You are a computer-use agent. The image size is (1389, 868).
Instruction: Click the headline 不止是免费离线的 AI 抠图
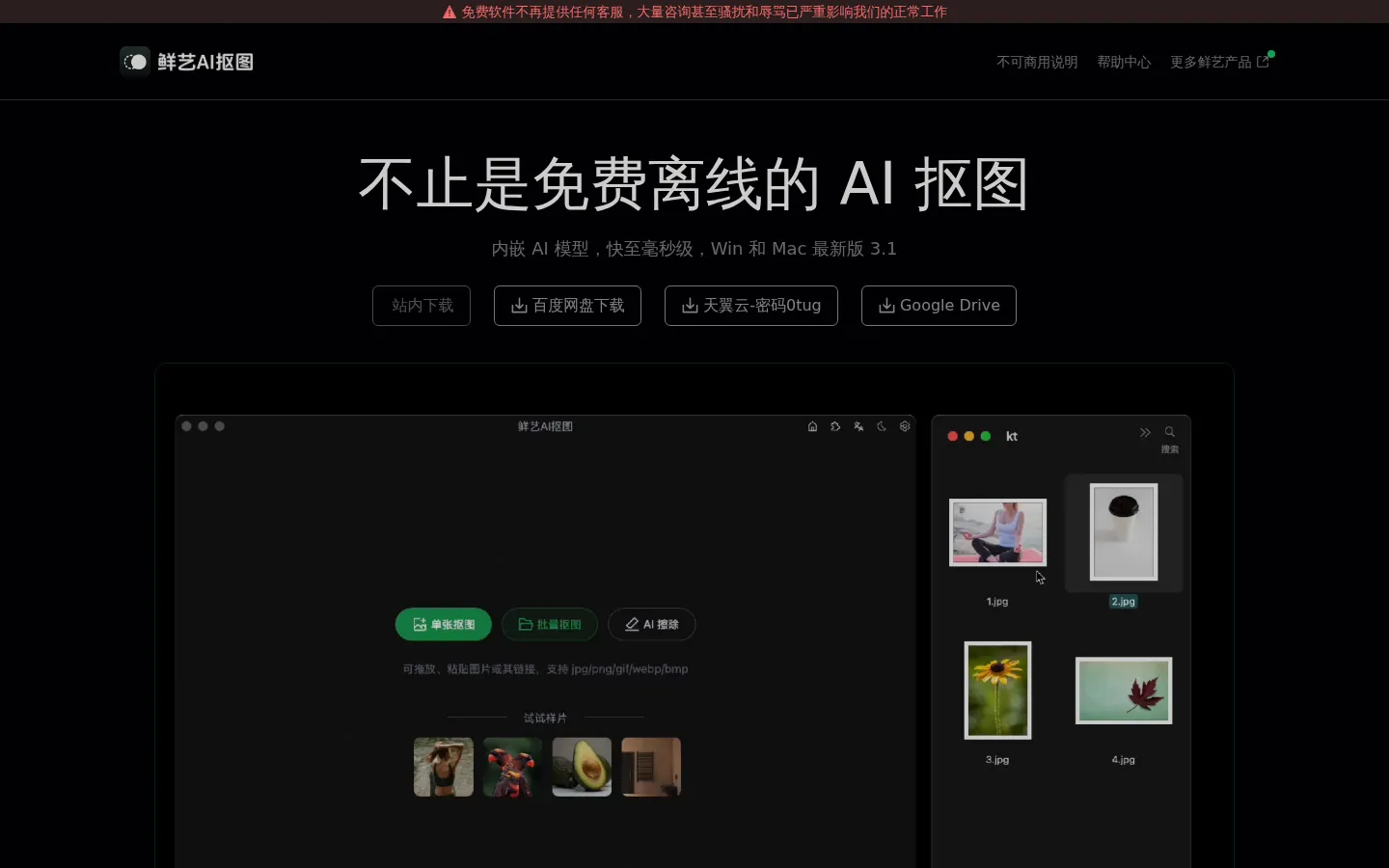tap(694, 183)
